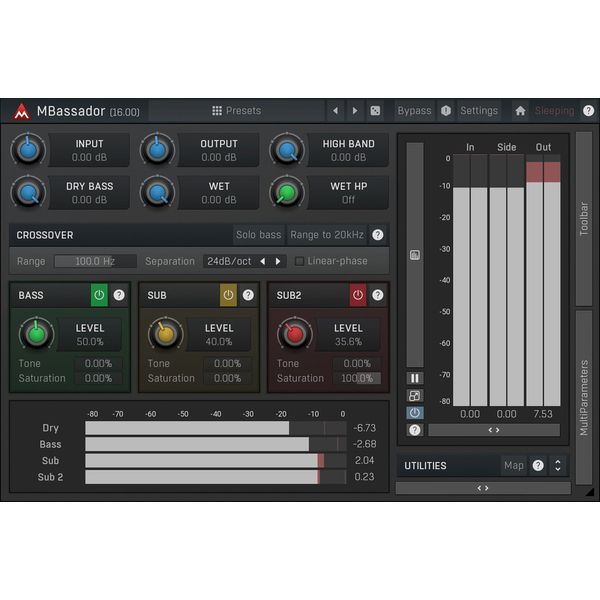The width and height of the screenshot is (600, 600).
Task: Click the OUTPUT gain knob
Action: point(157,150)
